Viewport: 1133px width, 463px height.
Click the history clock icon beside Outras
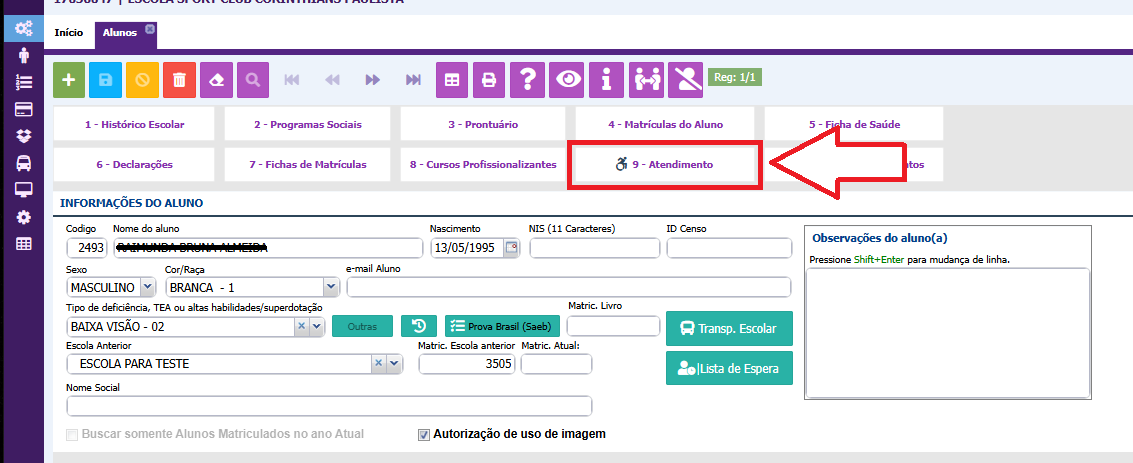(x=419, y=326)
